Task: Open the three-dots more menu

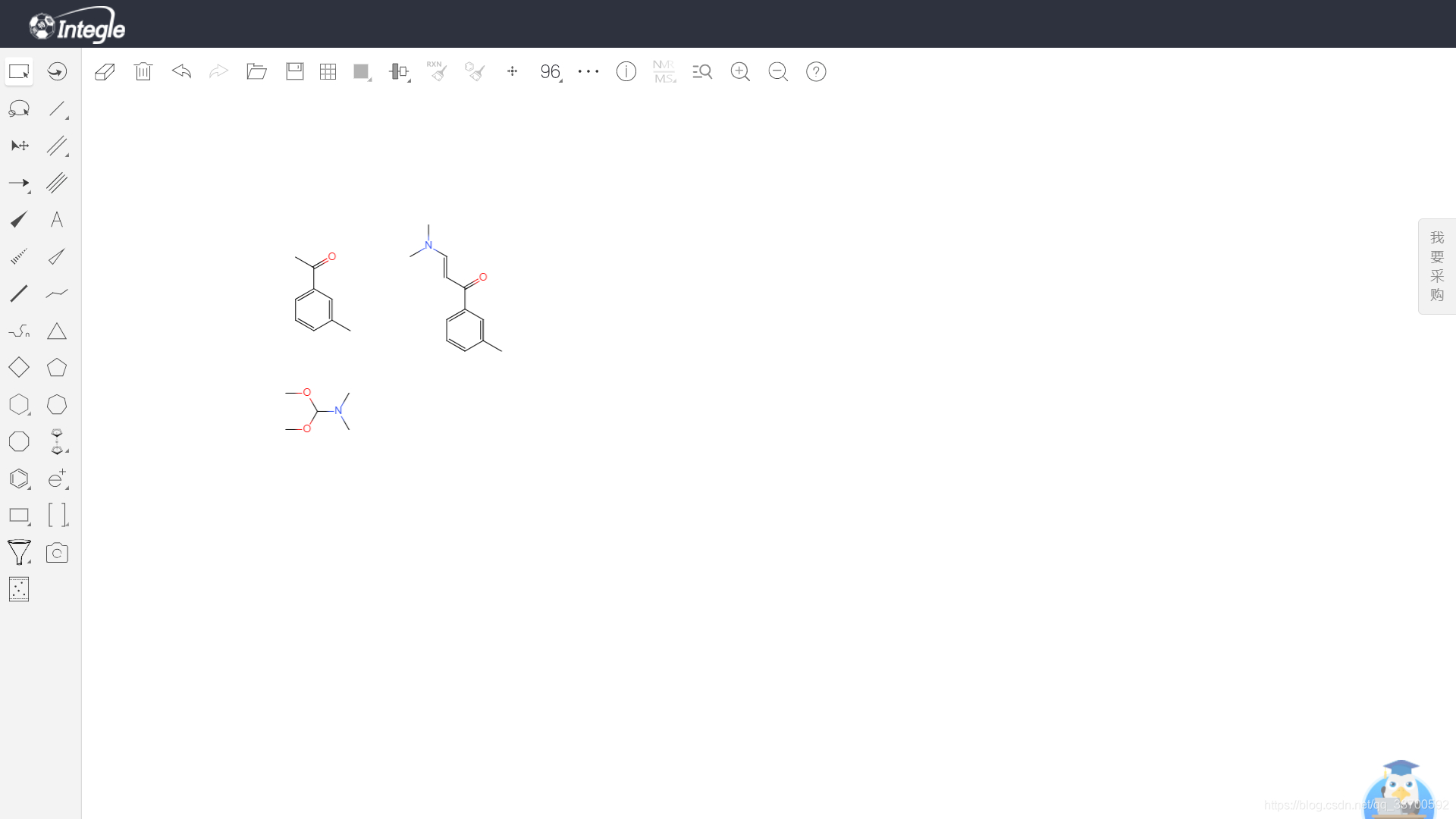Action: click(588, 72)
